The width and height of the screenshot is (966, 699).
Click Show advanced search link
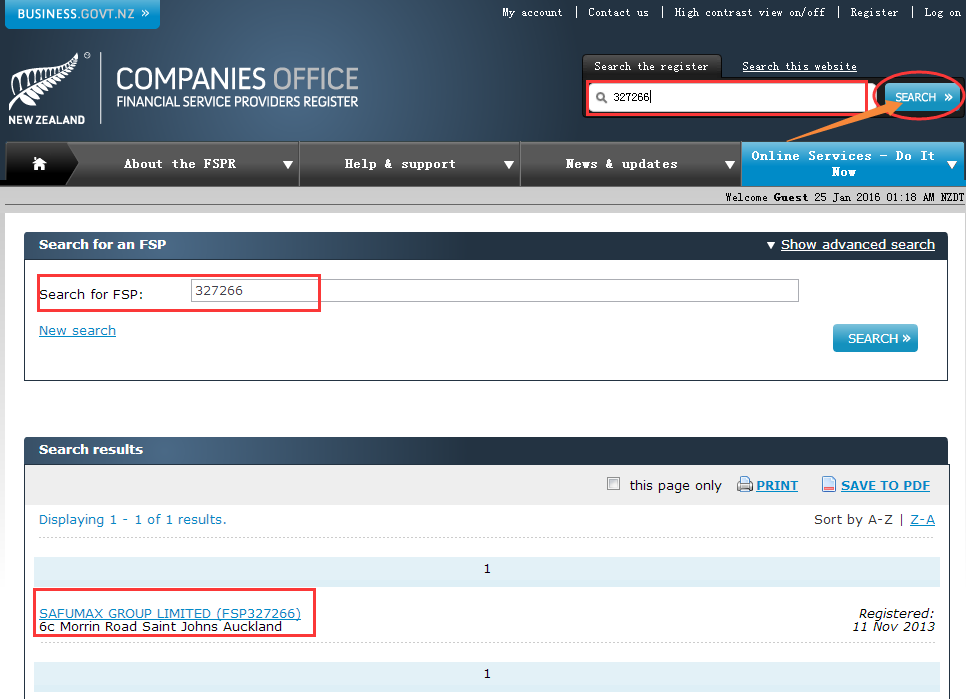tap(858, 244)
